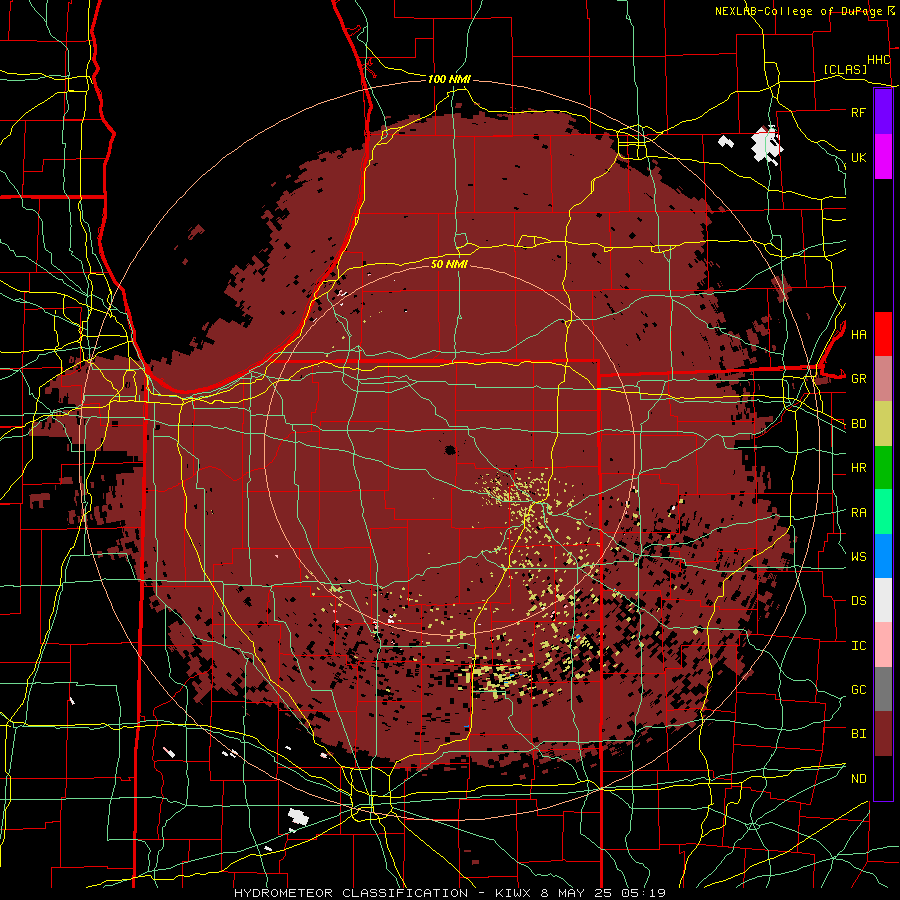
Task: Click the HHC product code label
Action: click(878, 60)
